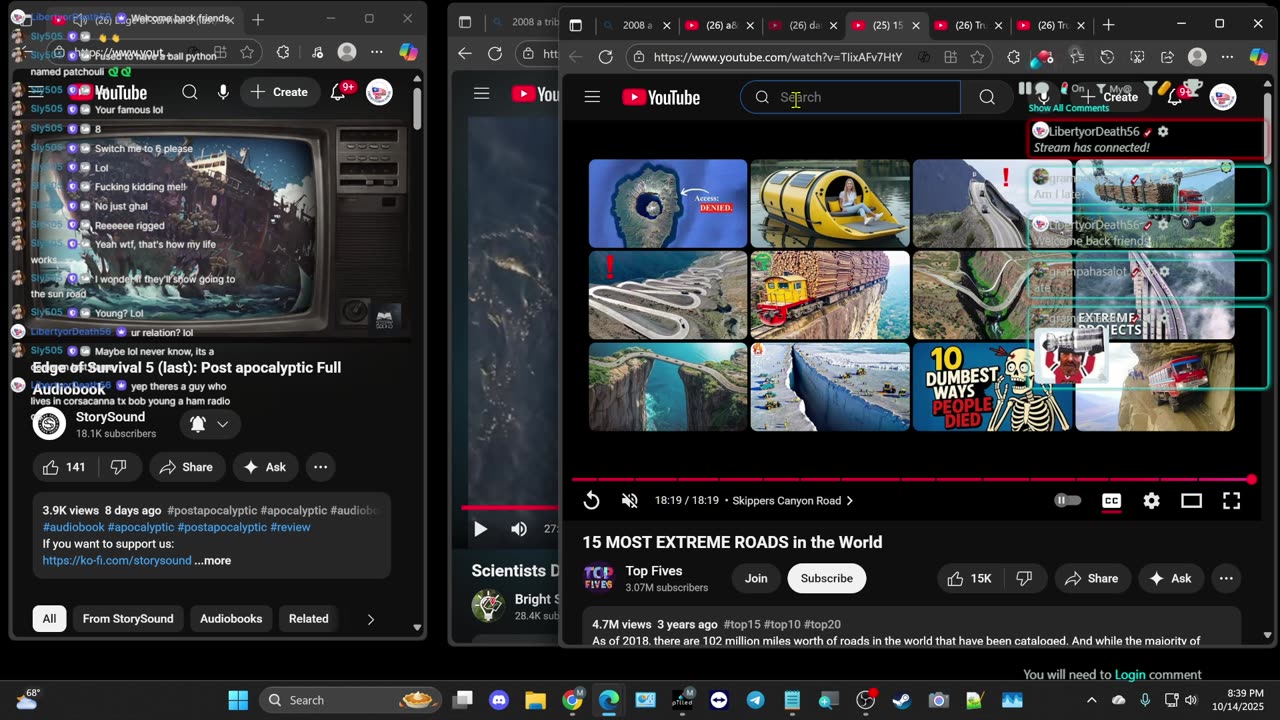The image size is (1280, 720).
Task: Select the '10 Dumbest Ways People Died' thumbnail
Action: pyautogui.click(x=992, y=387)
